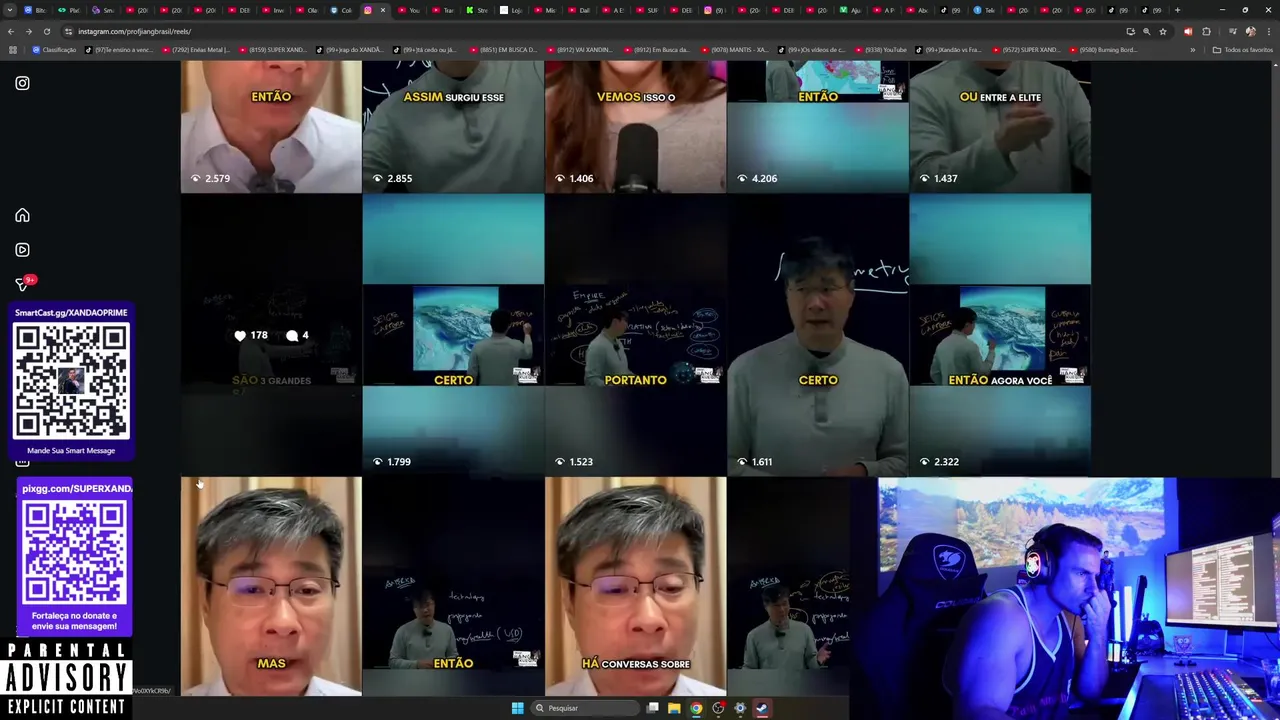The height and width of the screenshot is (720, 1280).
Task: Switch to the 'Teli' tab
Action: pos(986,10)
